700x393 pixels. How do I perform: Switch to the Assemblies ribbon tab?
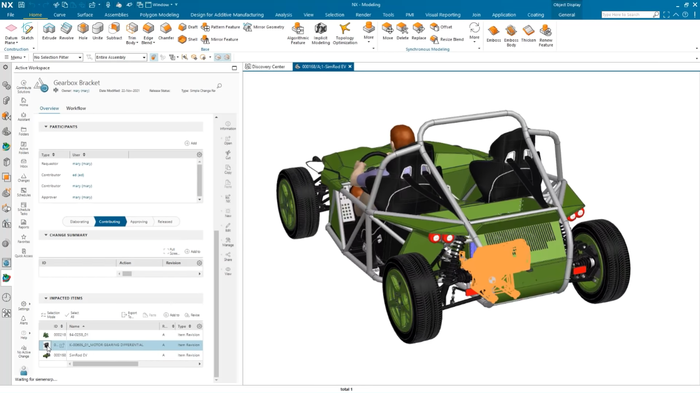coord(116,15)
